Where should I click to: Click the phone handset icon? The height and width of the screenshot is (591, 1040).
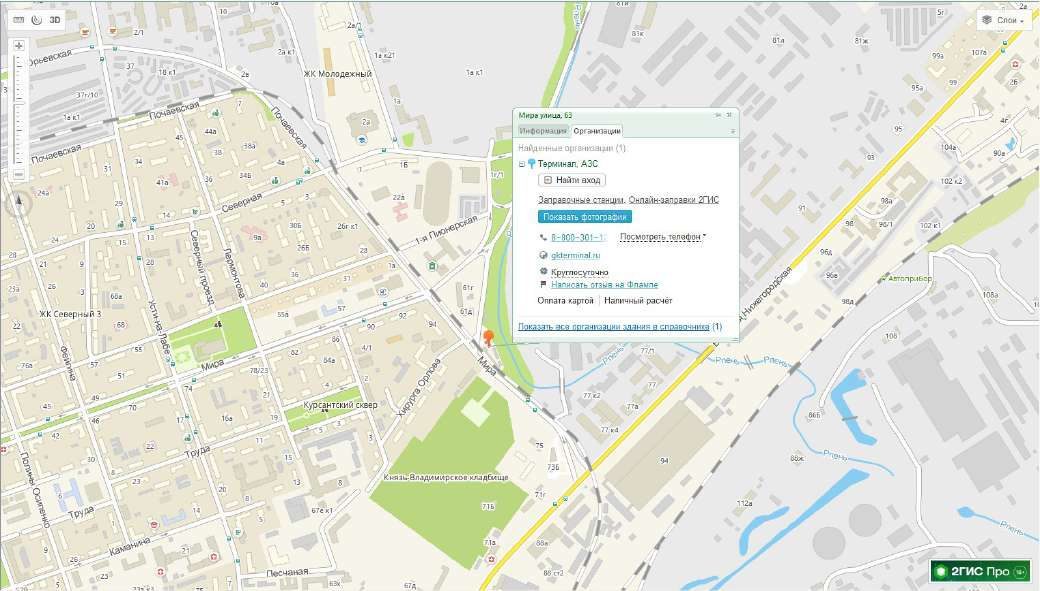[543, 237]
